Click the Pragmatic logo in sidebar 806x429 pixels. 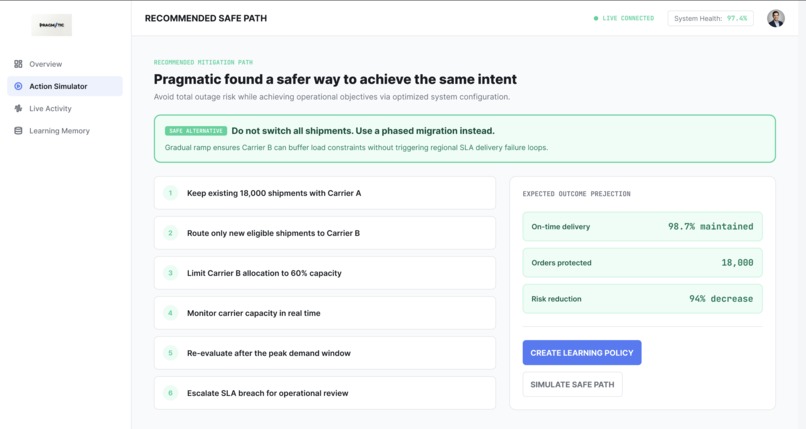tap(51, 25)
